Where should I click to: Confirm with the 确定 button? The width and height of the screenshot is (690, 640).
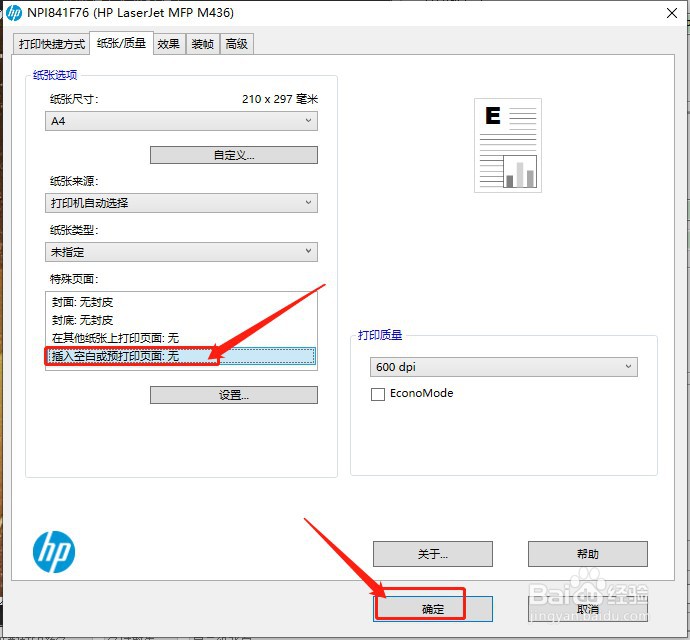click(x=433, y=609)
